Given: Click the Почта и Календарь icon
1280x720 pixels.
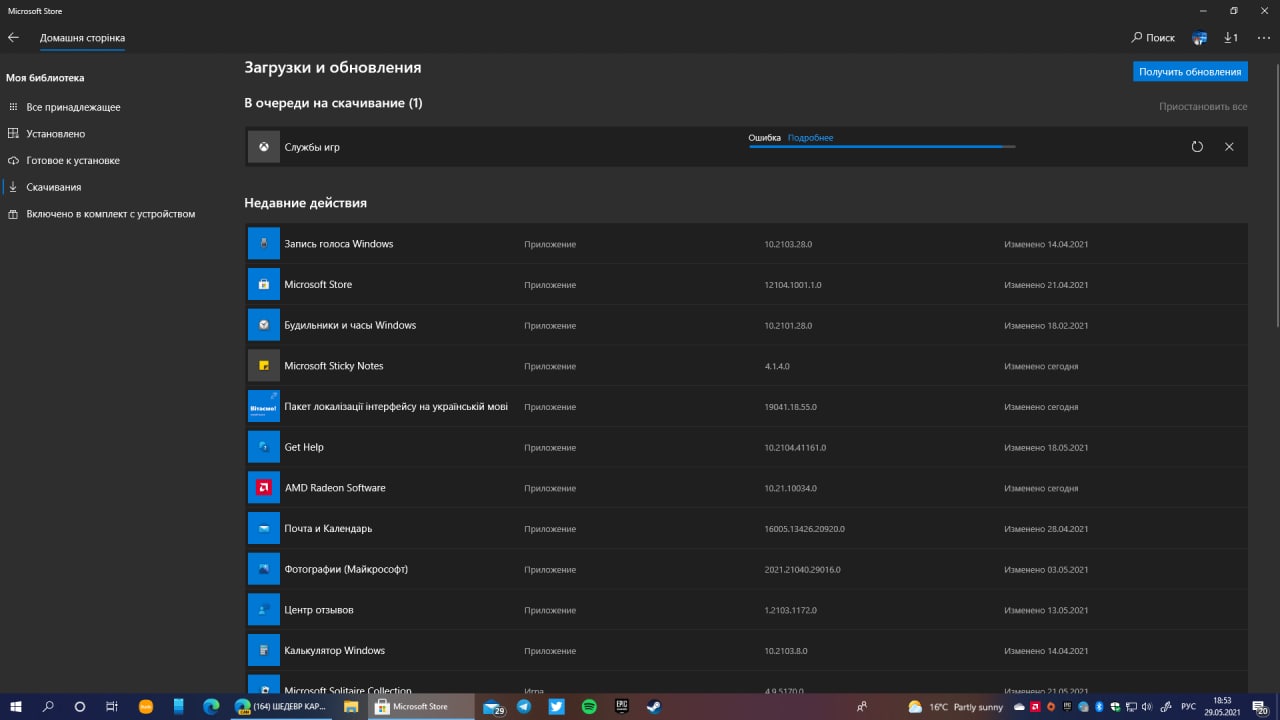Looking at the screenshot, I should 263,528.
